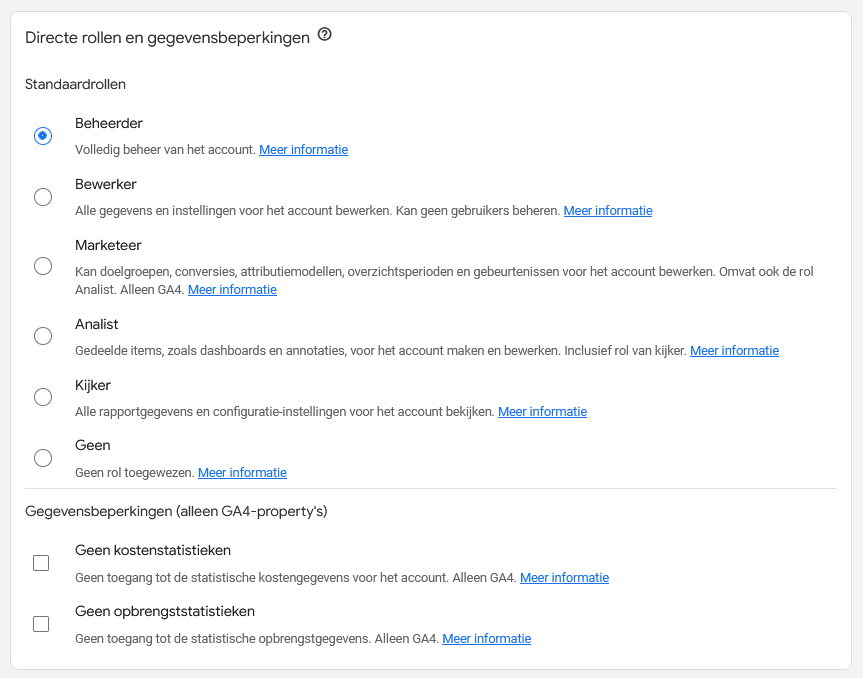Click Meer informatie link for Kijker
This screenshot has width=863, height=678.
pyautogui.click(x=542, y=412)
